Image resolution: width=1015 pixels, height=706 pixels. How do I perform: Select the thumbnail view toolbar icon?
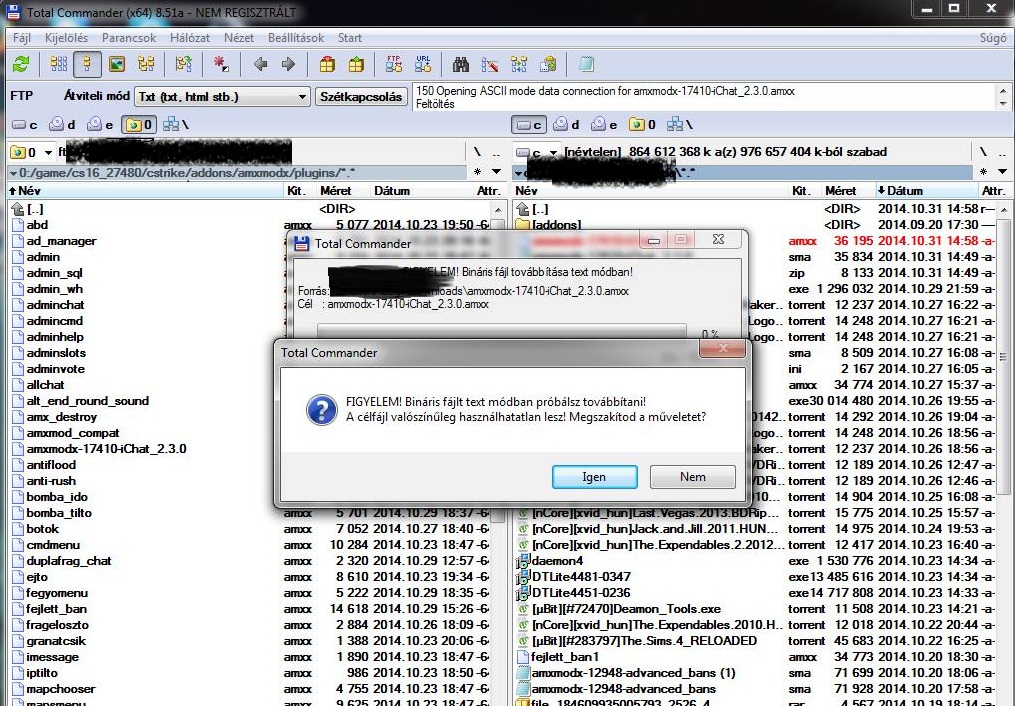pyautogui.click(x=117, y=64)
